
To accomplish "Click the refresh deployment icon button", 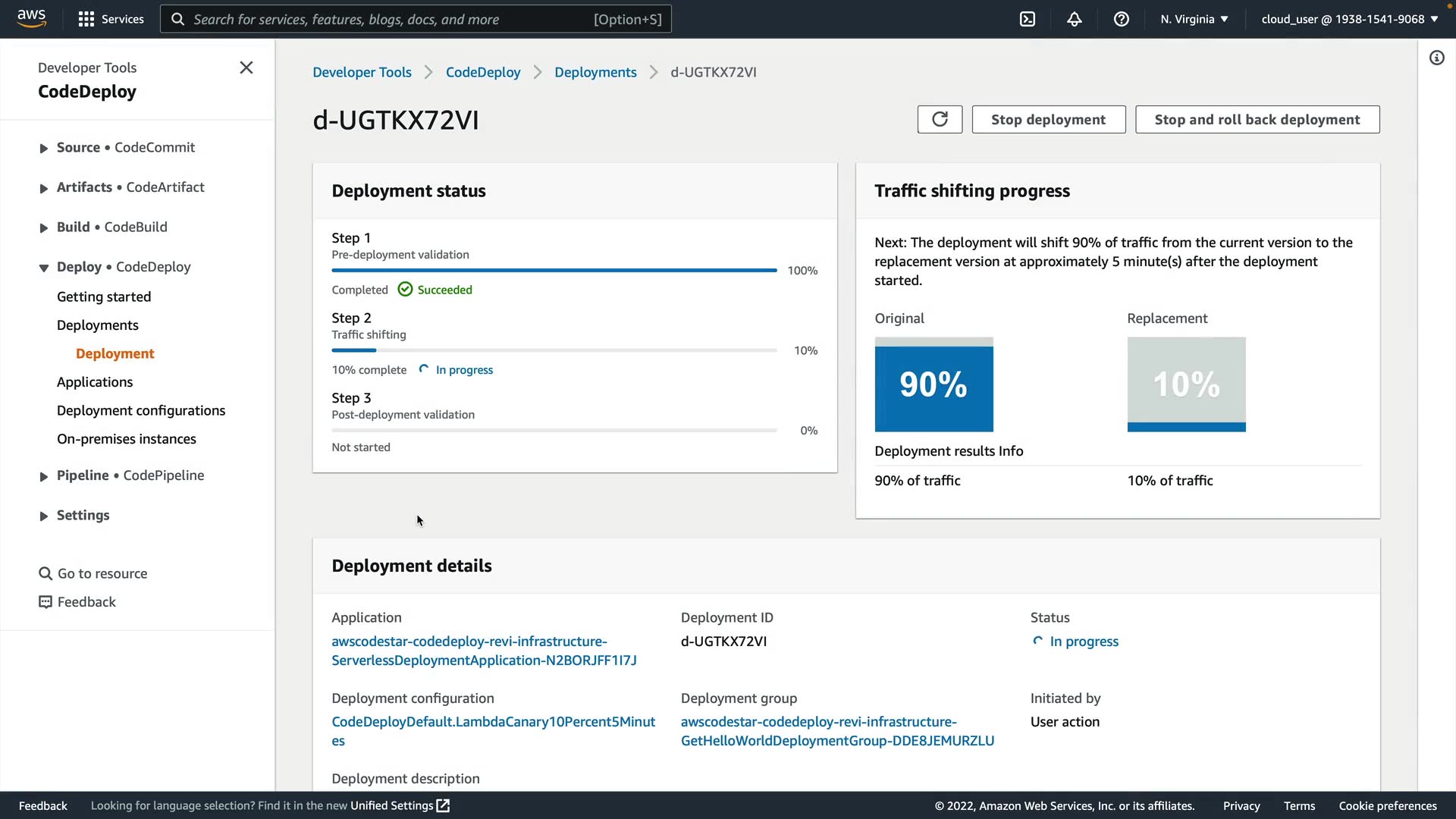I will [x=940, y=119].
